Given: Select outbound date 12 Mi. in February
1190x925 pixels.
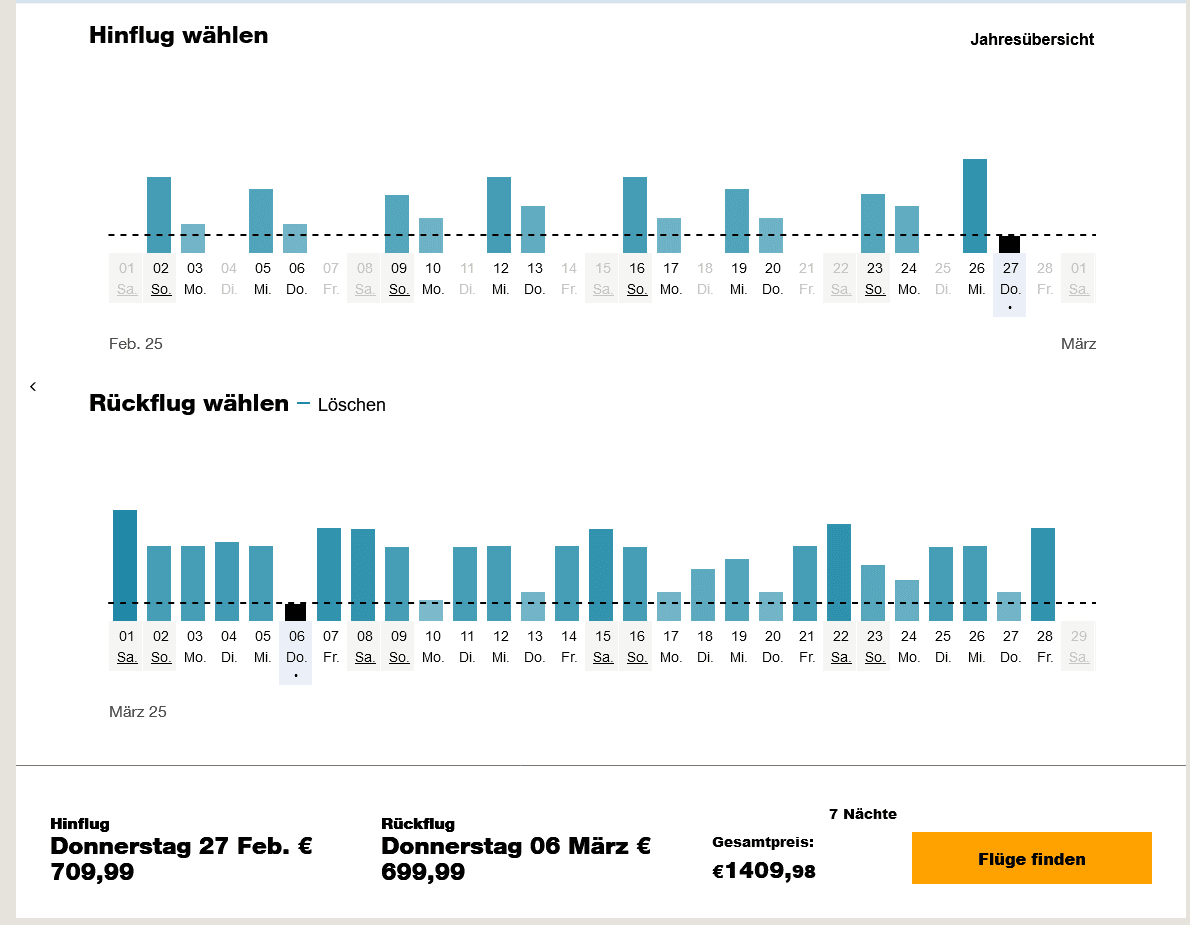Looking at the screenshot, I should [x=500, y=278].
